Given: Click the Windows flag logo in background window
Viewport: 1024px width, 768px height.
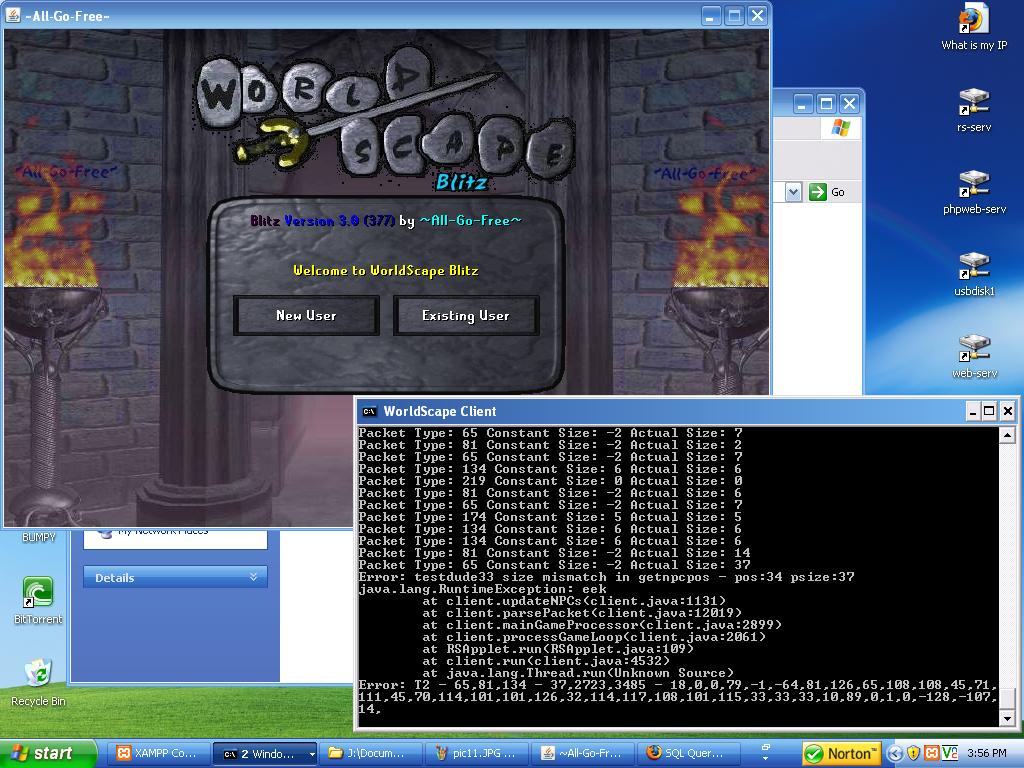Looking at the screenshot, I should (x=841, y=128).
